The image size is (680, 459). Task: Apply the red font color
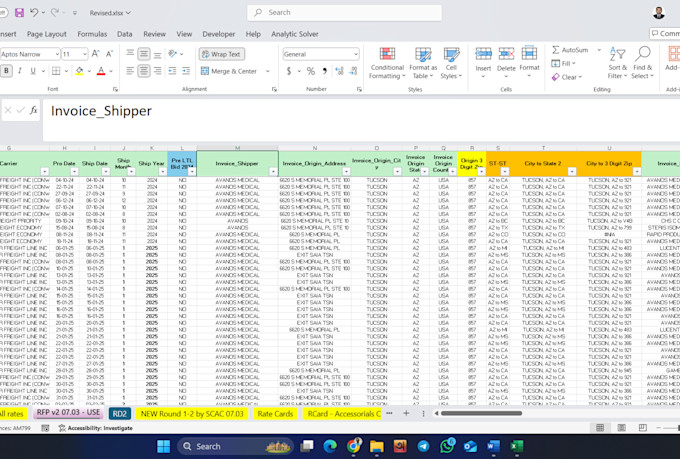pos(101,71)
